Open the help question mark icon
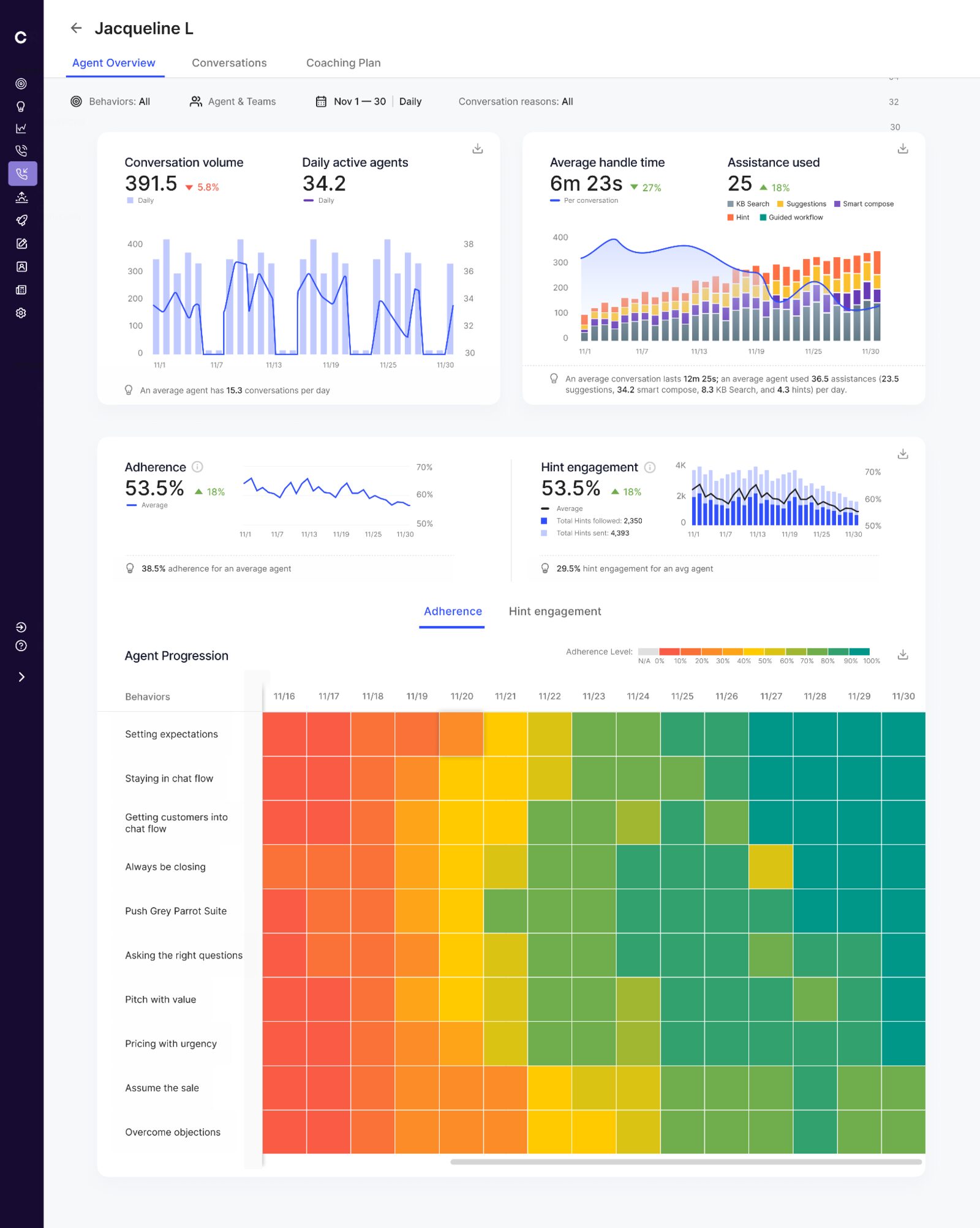 [21, 646]
